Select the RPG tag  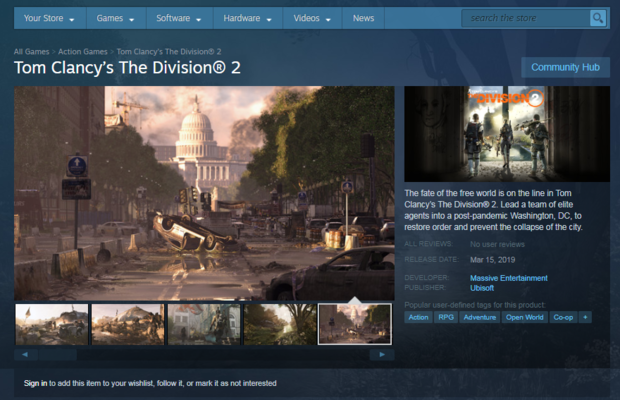446,317
